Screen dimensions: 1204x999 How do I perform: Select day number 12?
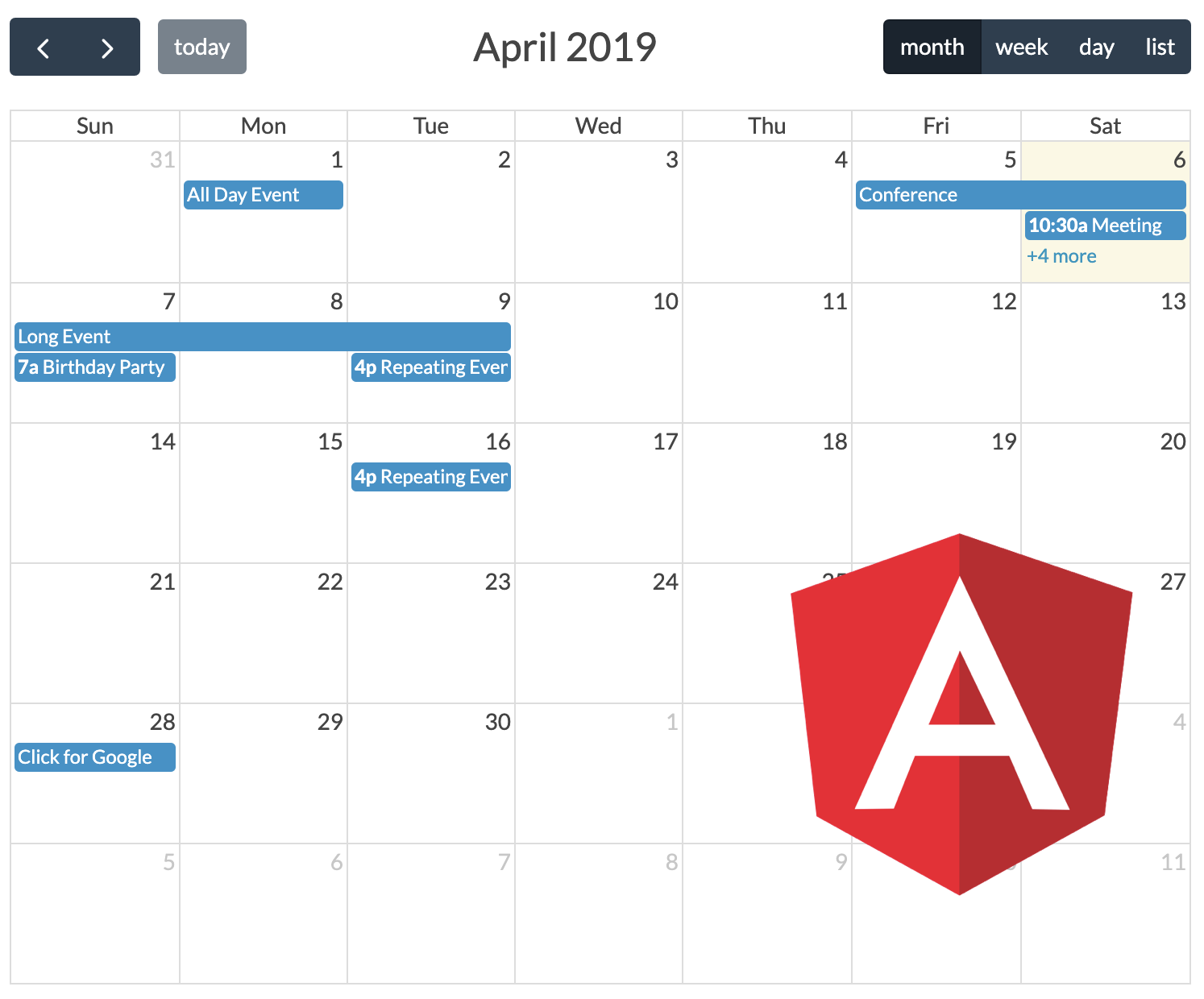[x=1004, y=301]
